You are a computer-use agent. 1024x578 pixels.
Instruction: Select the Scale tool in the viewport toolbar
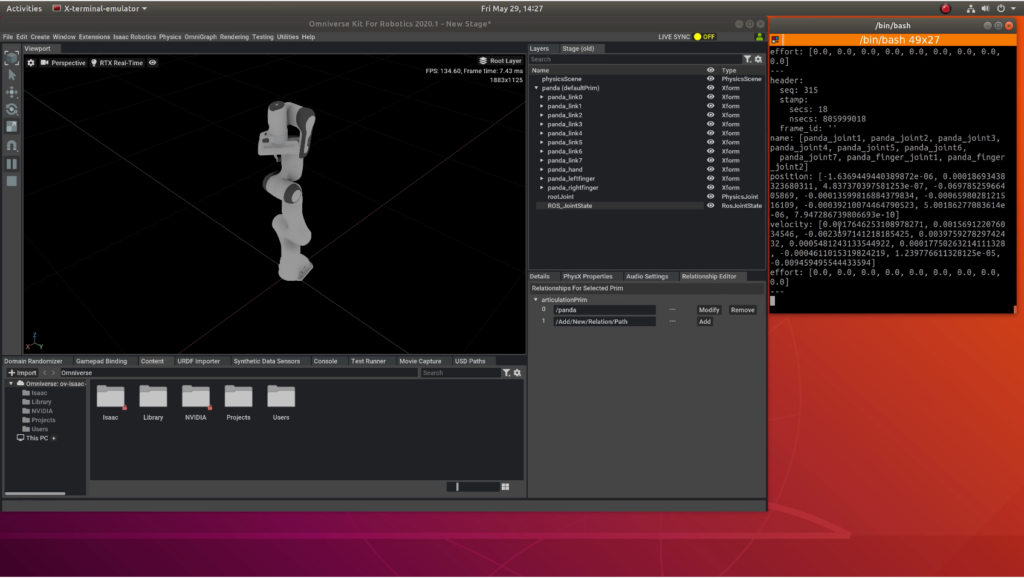[x=11, y=125]
